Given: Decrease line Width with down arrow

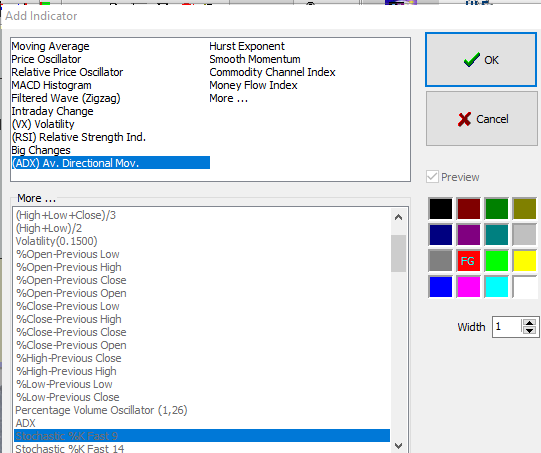Looking at the screenshot, I should pos(529,331).
